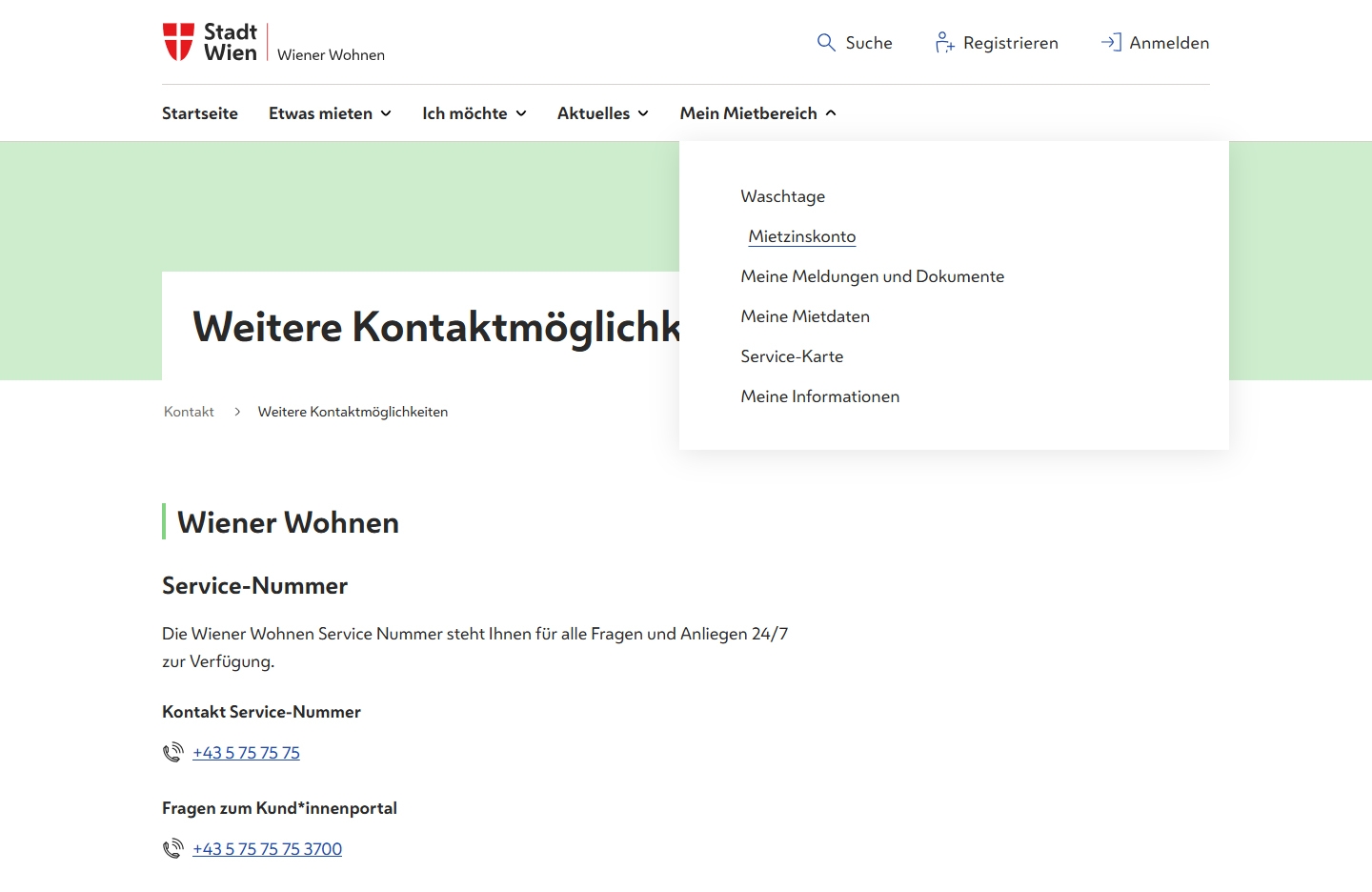The width and height of the screenshot is (1372, 892).
Task: Click the magnifying glass search icon
Action: tap(826, 43)
